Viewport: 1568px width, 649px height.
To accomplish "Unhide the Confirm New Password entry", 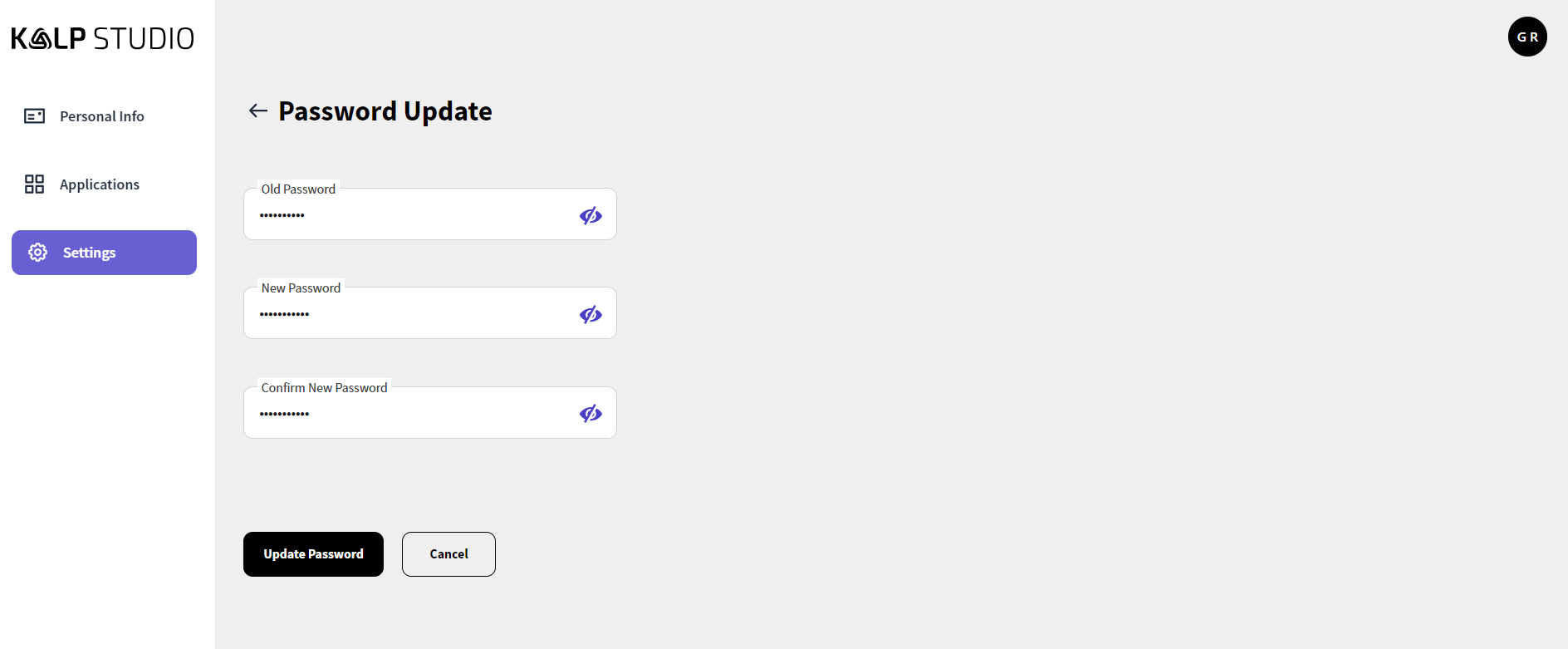I will pyautogui.click(x=590, y=414).
